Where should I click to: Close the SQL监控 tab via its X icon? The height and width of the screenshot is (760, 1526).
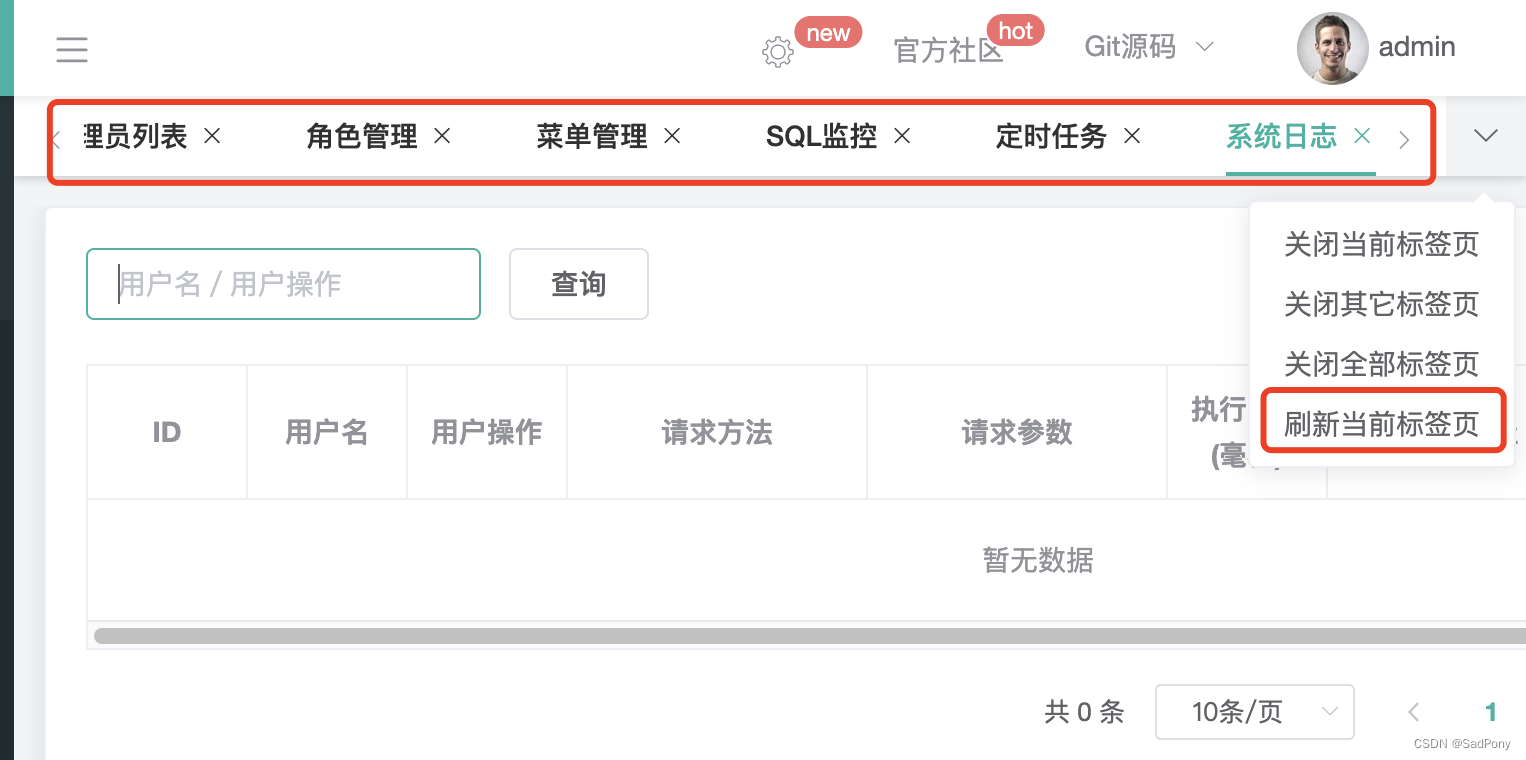(902, 136)
